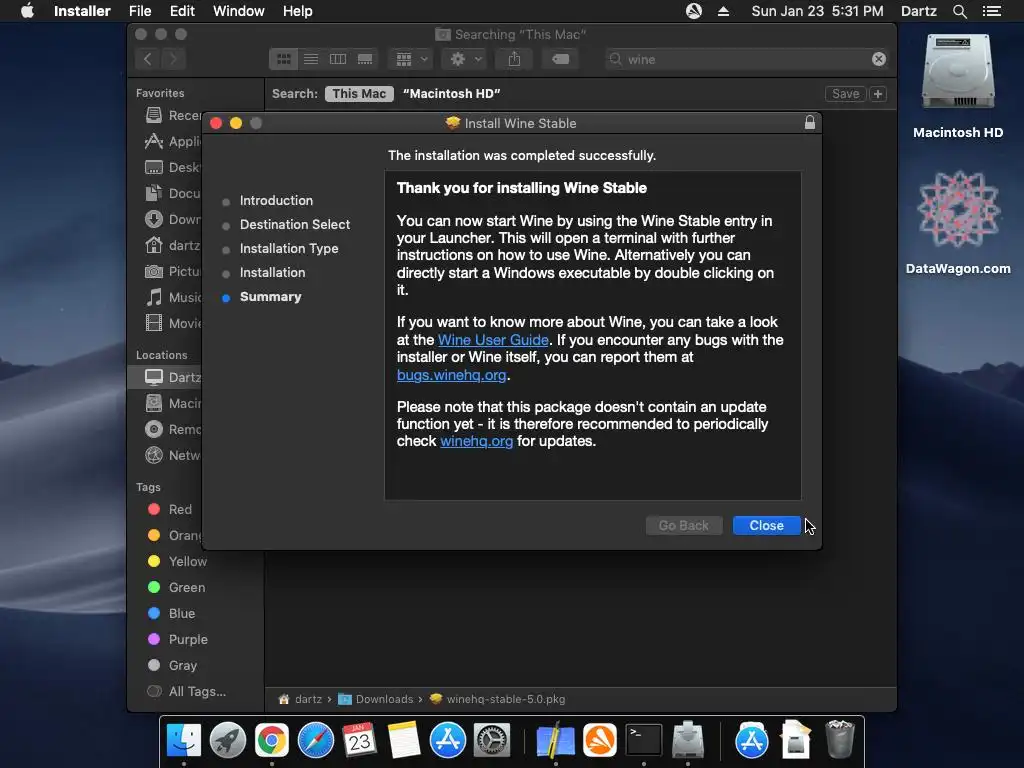Open the Help menu
The image size is (1024, 768).
pos(297,11)
